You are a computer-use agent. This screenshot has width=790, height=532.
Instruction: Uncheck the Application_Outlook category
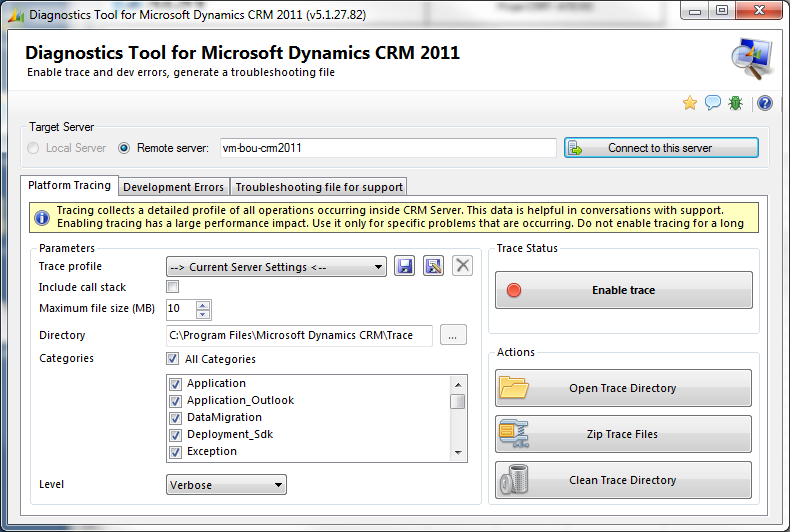coord(175,401)
